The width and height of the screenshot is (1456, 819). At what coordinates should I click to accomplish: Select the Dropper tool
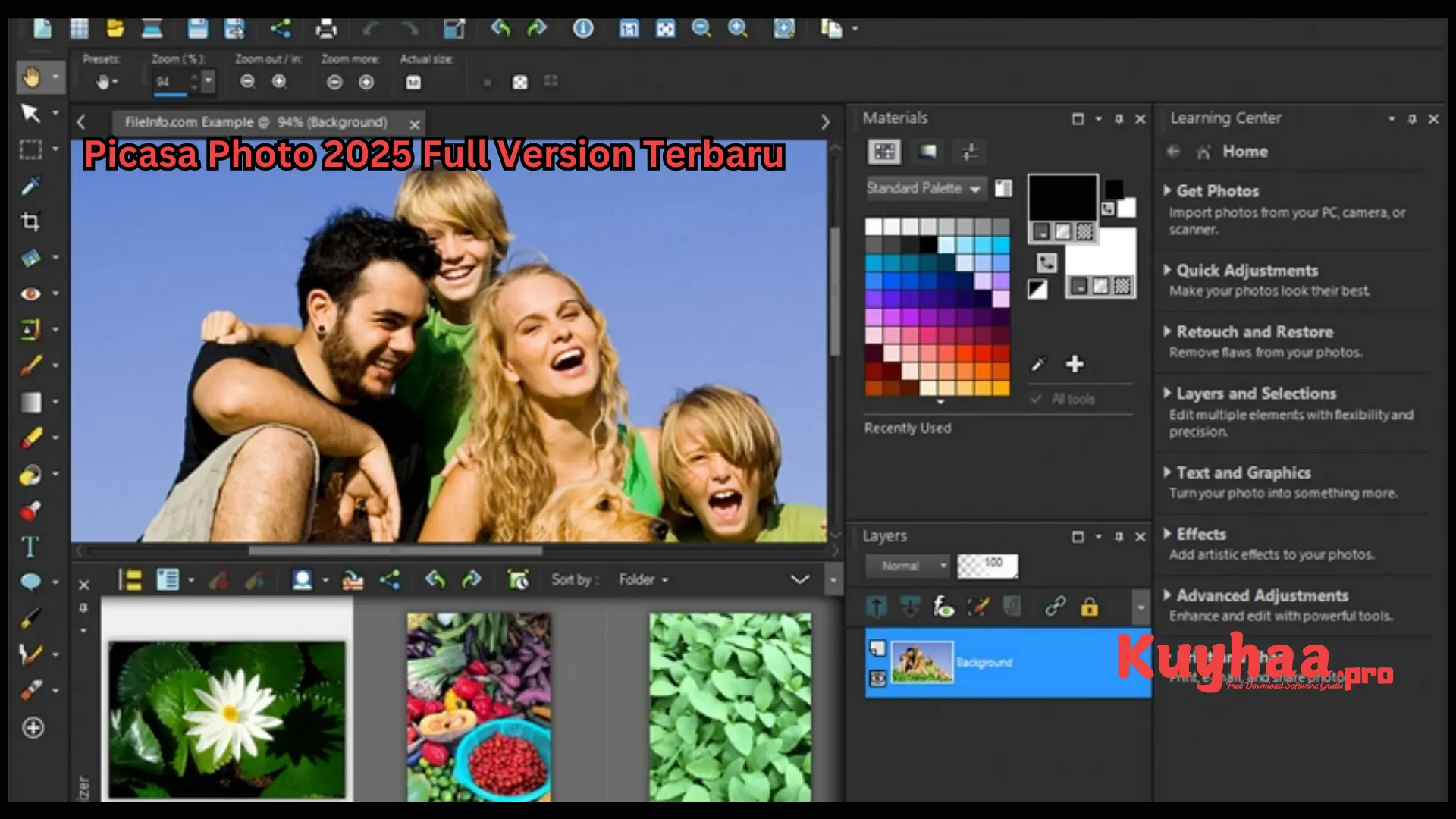[x=32, y=186]
